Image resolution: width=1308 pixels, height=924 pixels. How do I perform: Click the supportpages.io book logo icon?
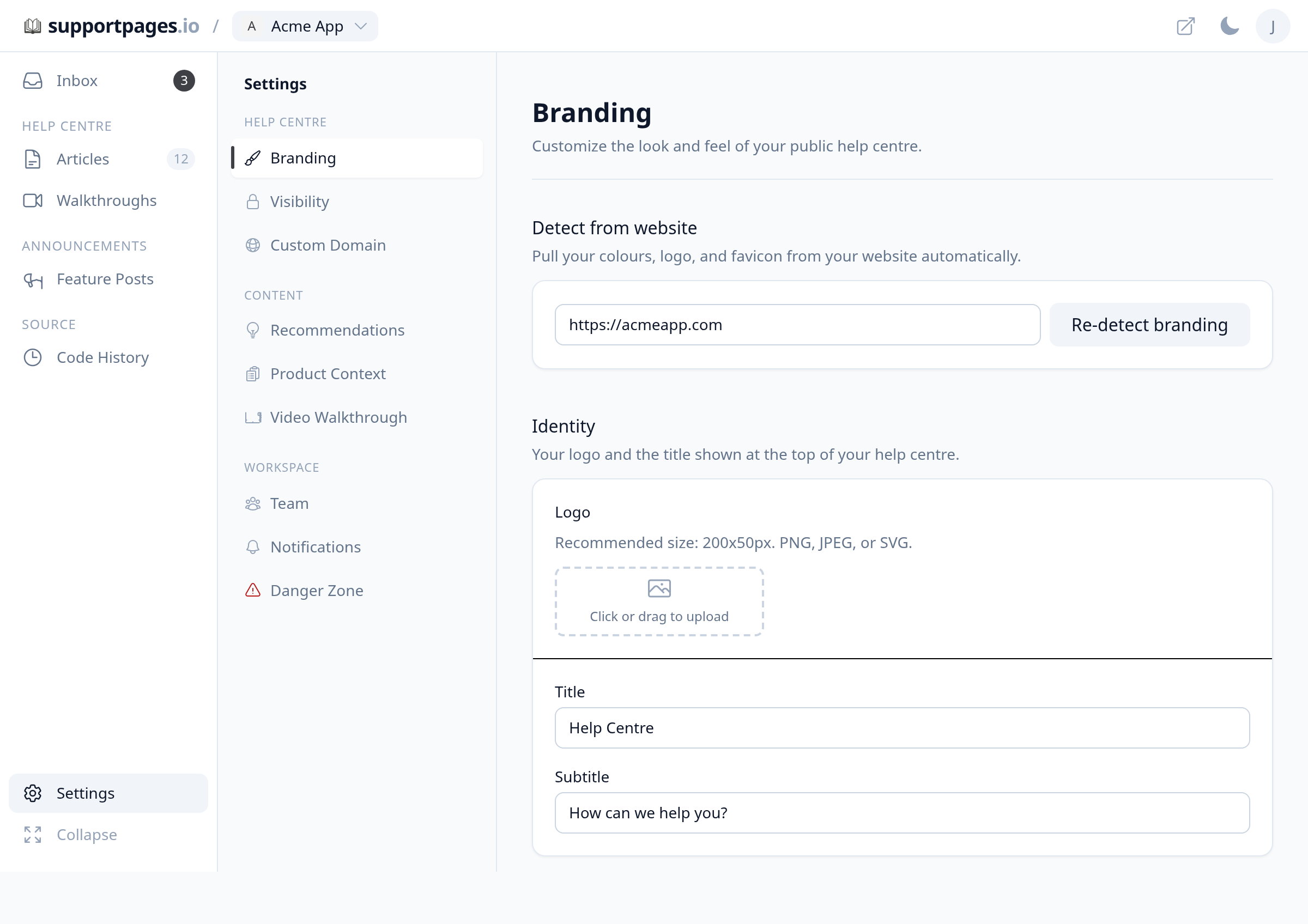(33, 26)
